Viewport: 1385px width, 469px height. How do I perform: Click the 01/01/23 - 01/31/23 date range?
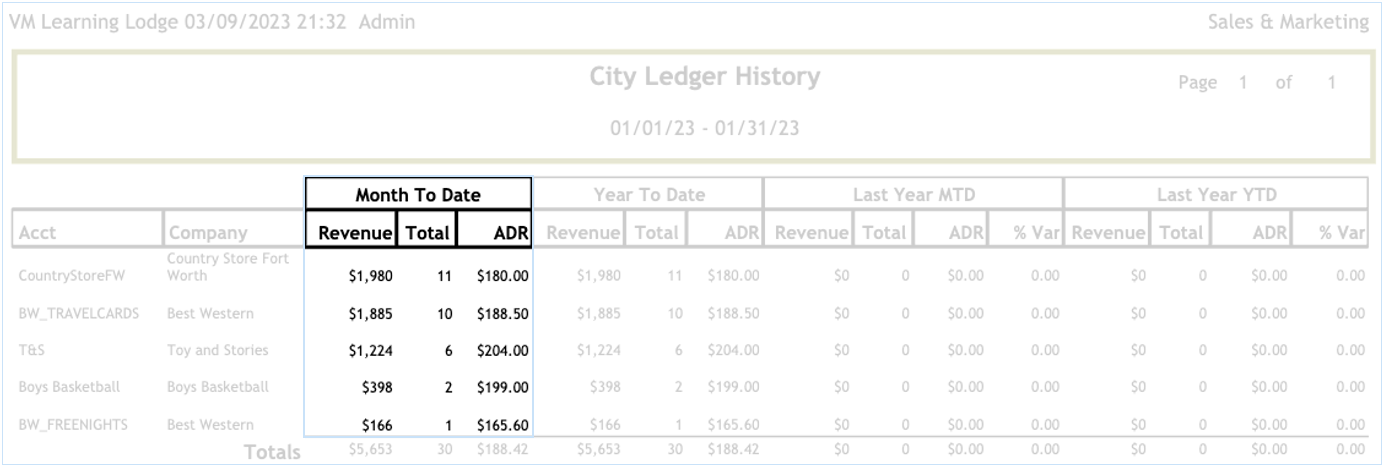coord(704,128)
